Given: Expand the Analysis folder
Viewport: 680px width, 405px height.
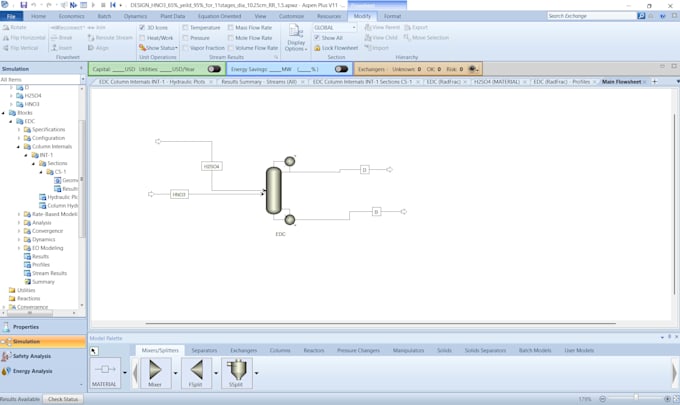Looking at the screenshot, I should [x=19, y=222].
